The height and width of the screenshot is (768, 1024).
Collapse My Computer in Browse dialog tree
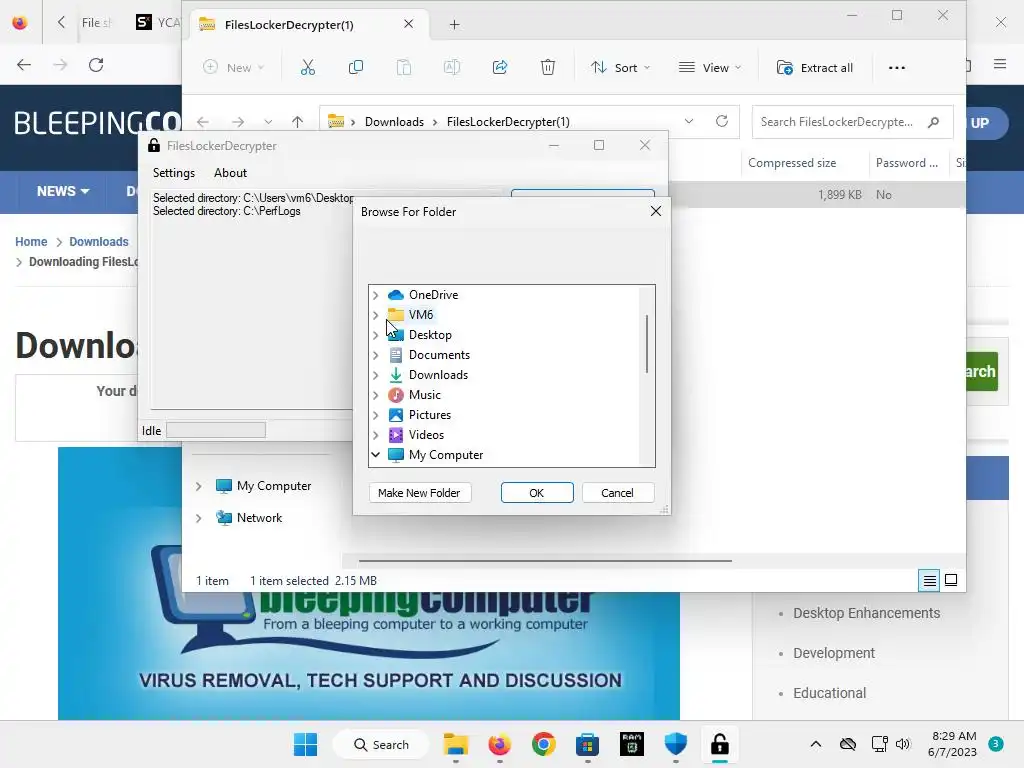376,455
